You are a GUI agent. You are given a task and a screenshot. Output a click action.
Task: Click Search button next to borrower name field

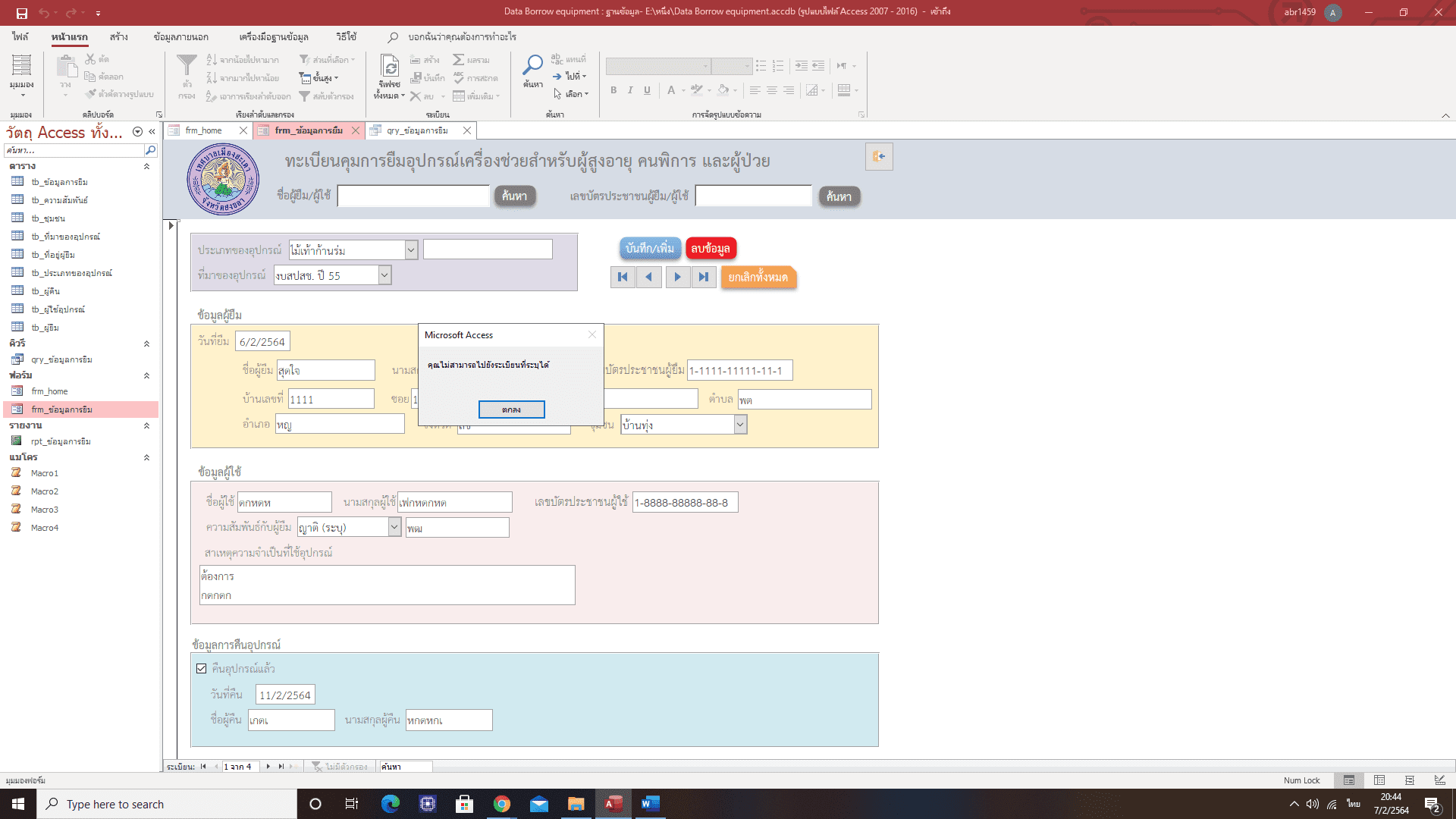515,196
